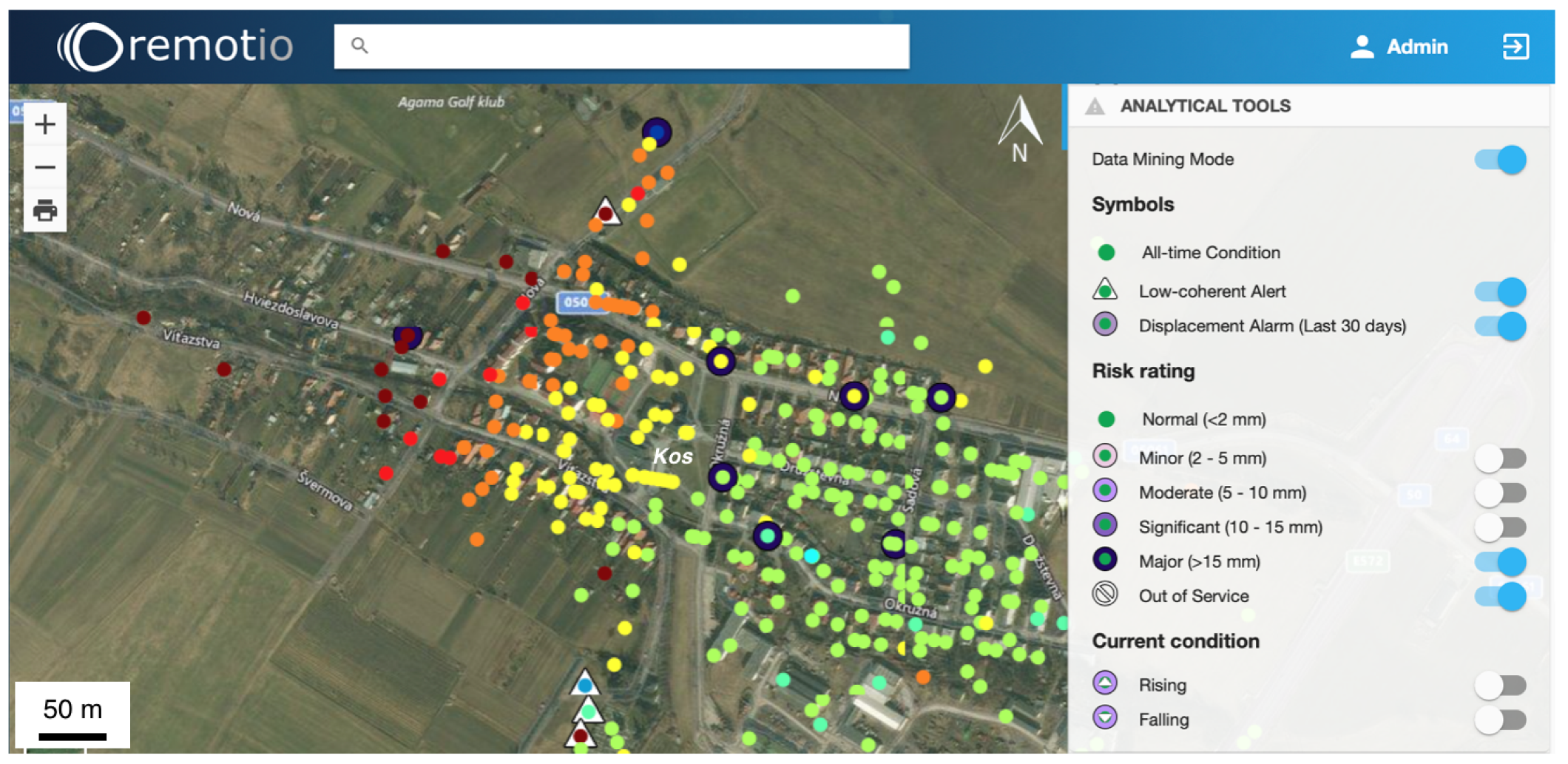The width and height of the screenshot is (1568, 764).
Task: Enable the Rising condition toggle
Action: tap(1500, 686)
